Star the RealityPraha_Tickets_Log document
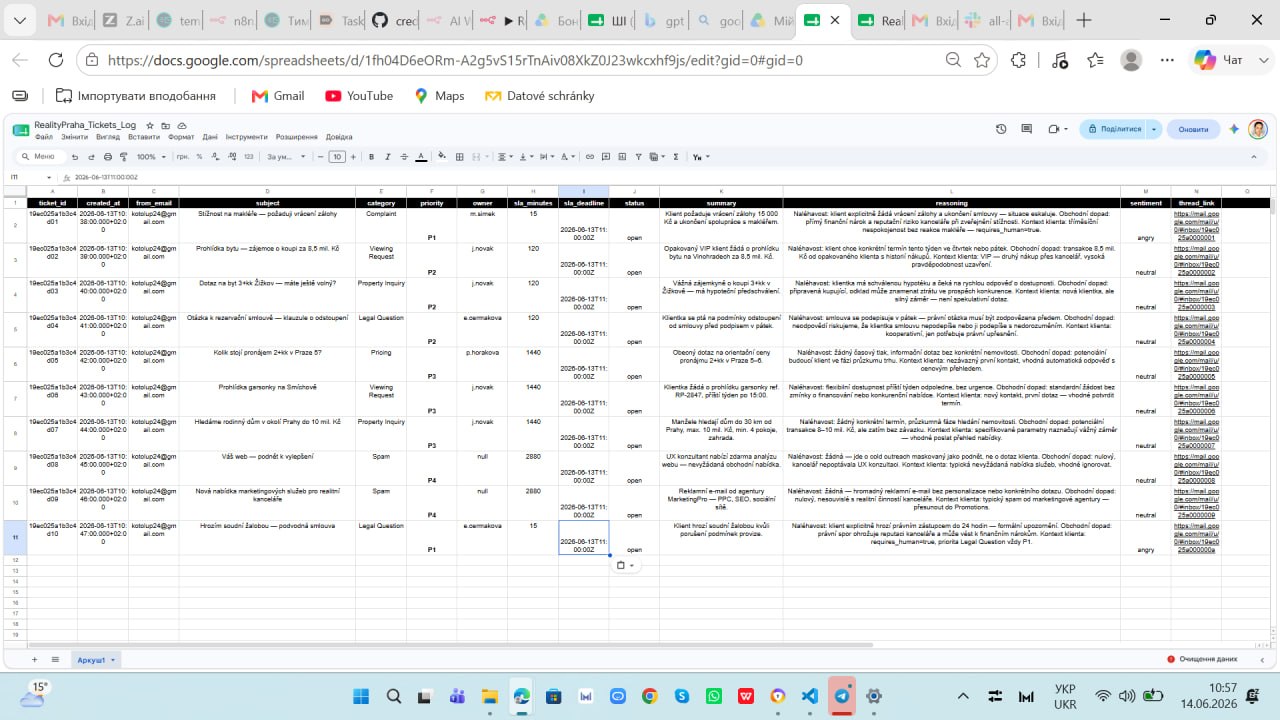Image resolution: width=1280 pixels, height=720 pixels. [150, 125]
